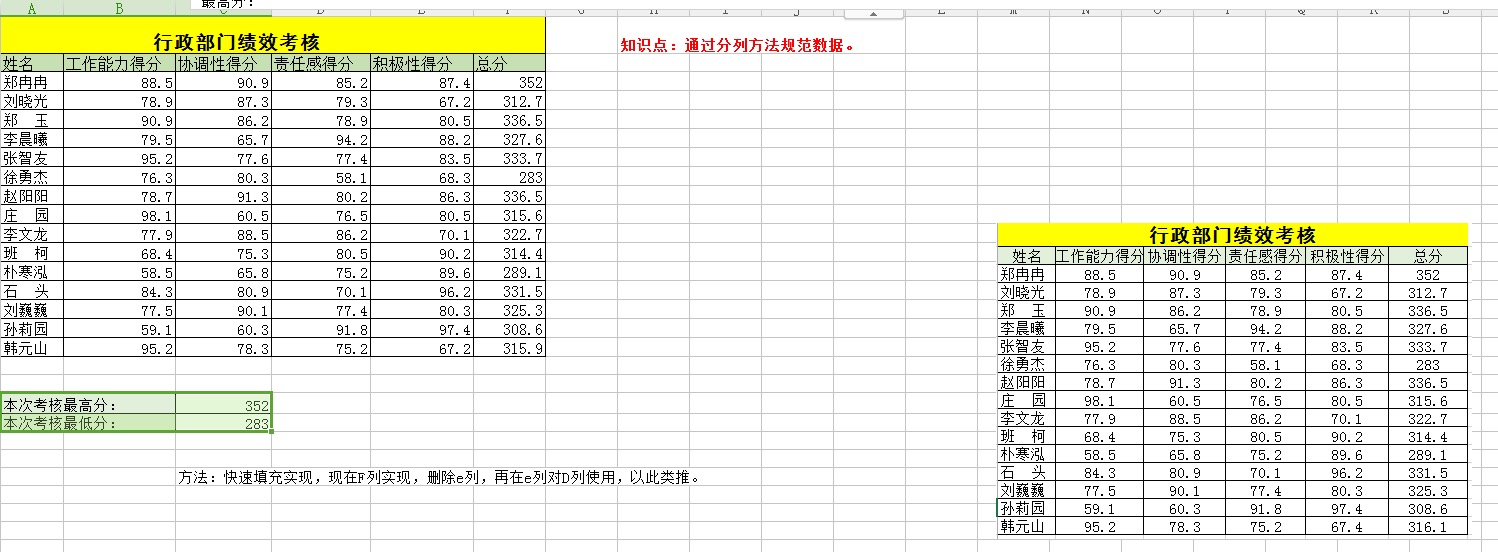
Task: Click 责任感得分 header in the left table
Action: click(320, 64)
